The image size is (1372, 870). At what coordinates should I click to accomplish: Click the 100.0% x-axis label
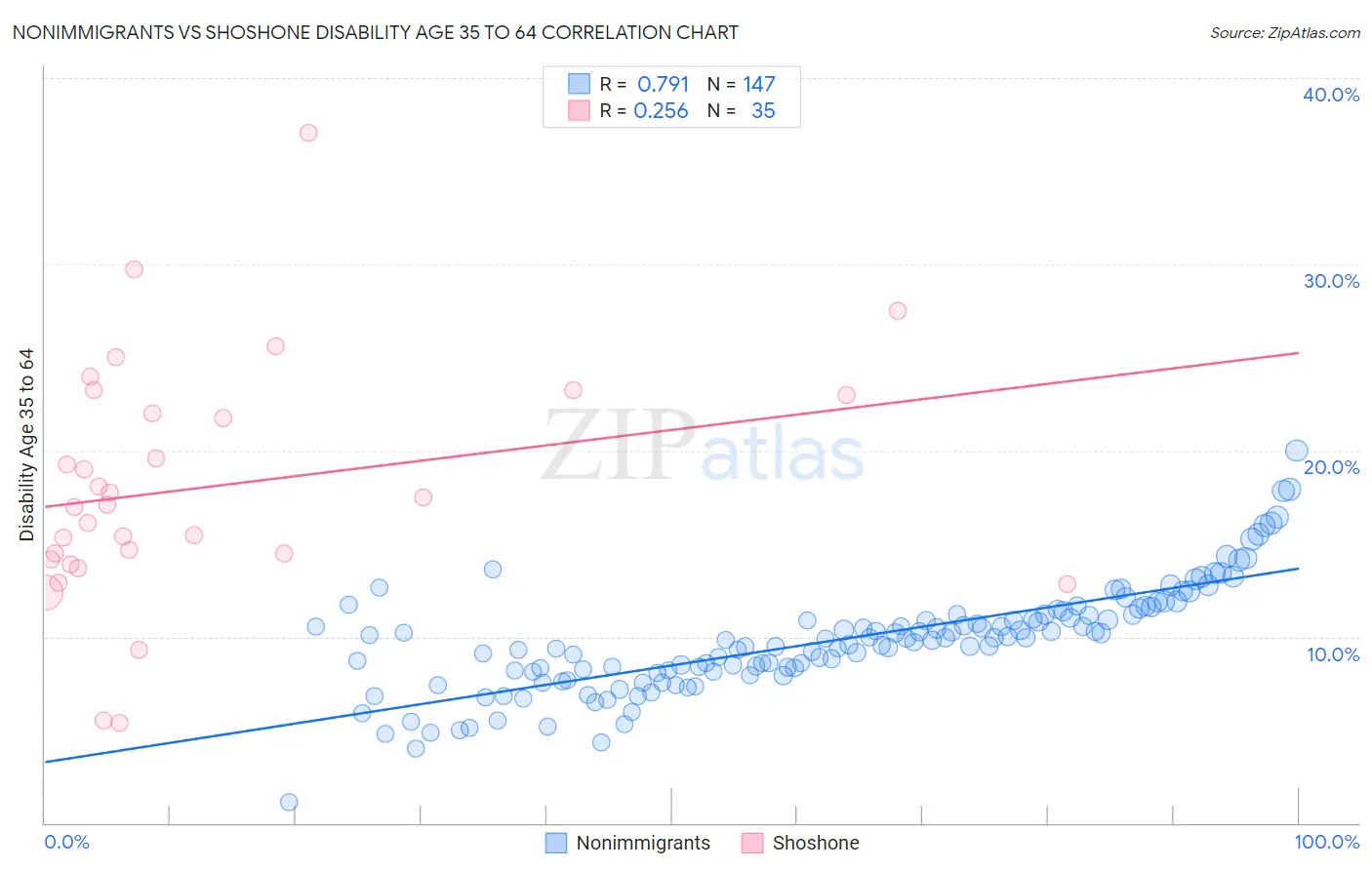pos(1327,842)
